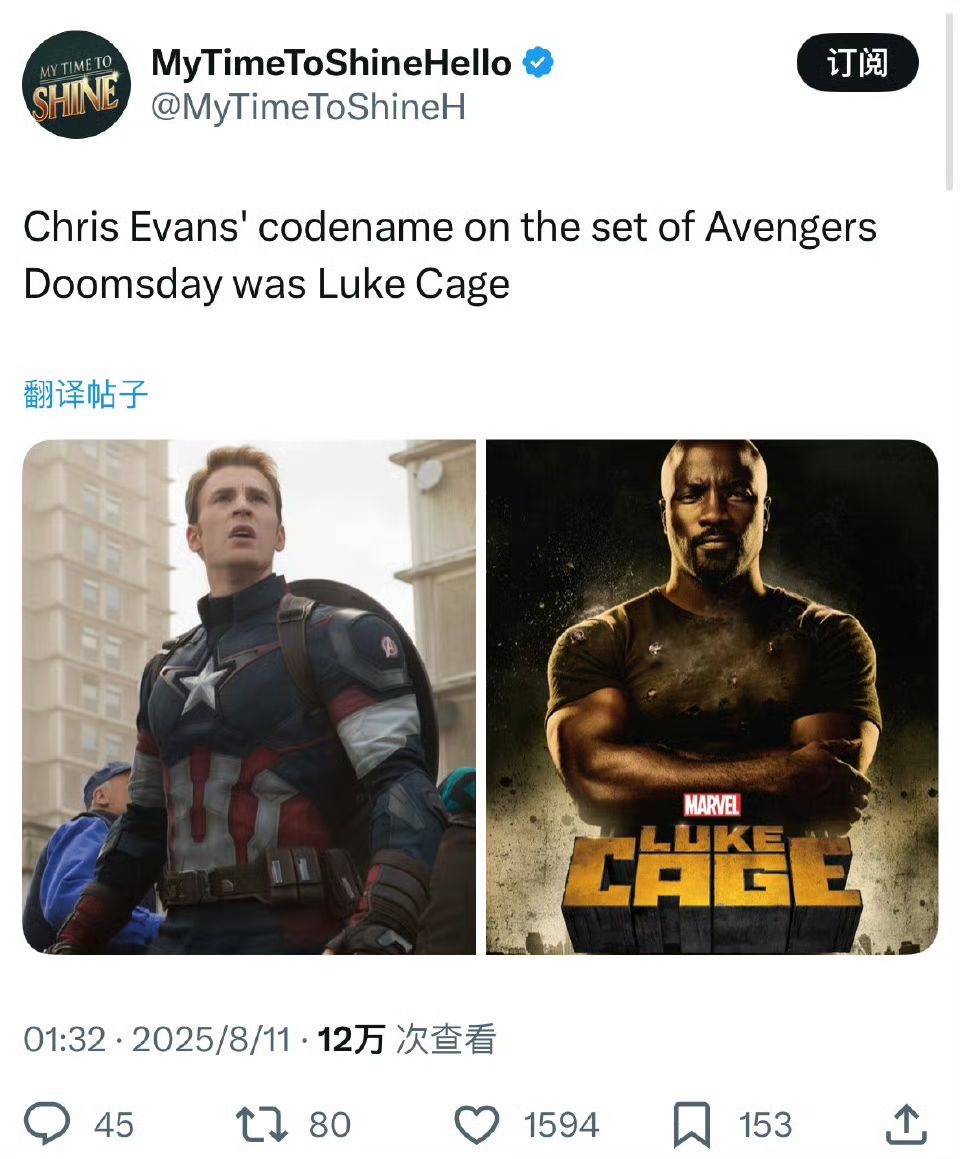Open the MyTimeToShineHello display name

tap(331, 63)
